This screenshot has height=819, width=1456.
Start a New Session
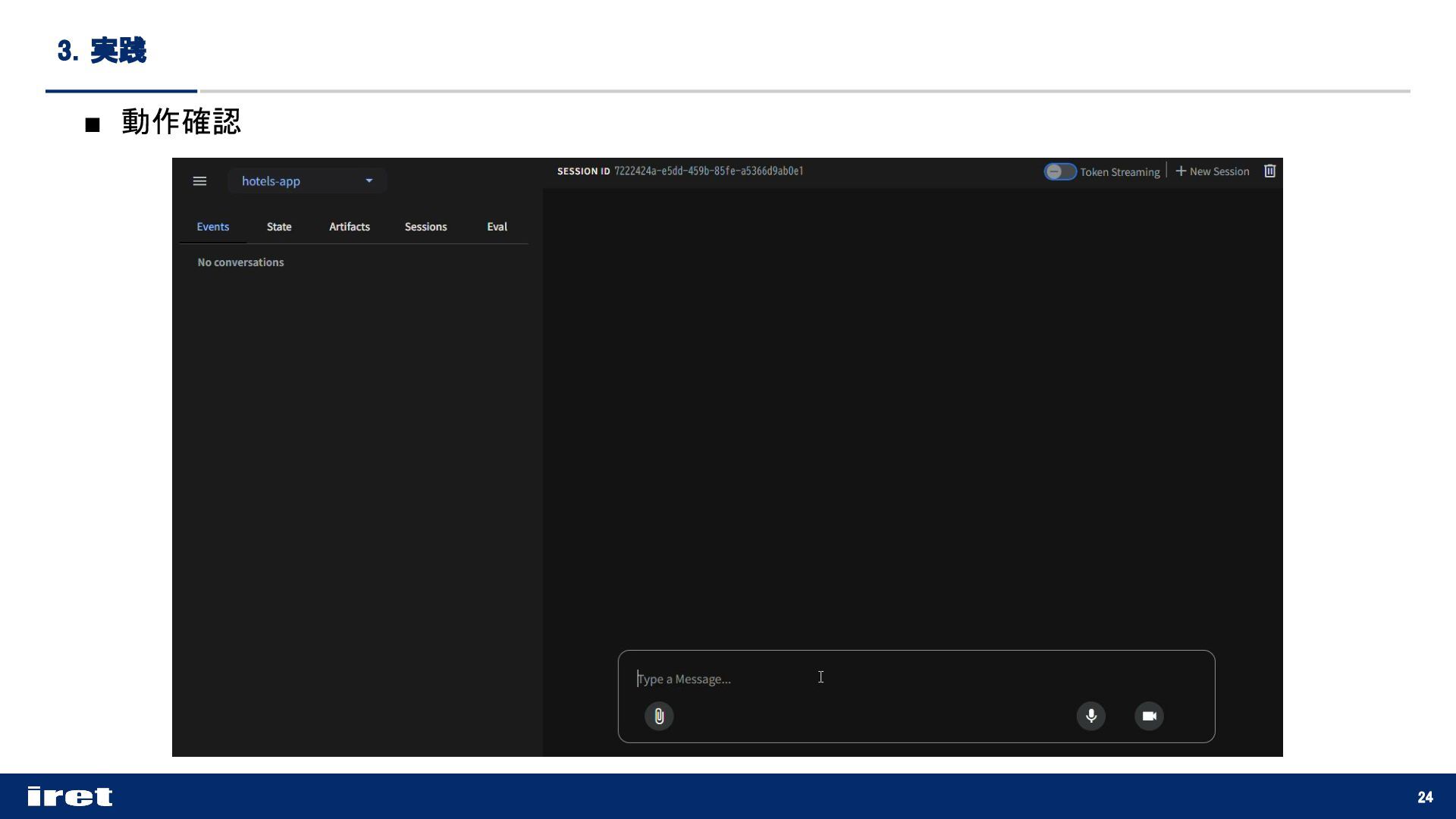1213,171
